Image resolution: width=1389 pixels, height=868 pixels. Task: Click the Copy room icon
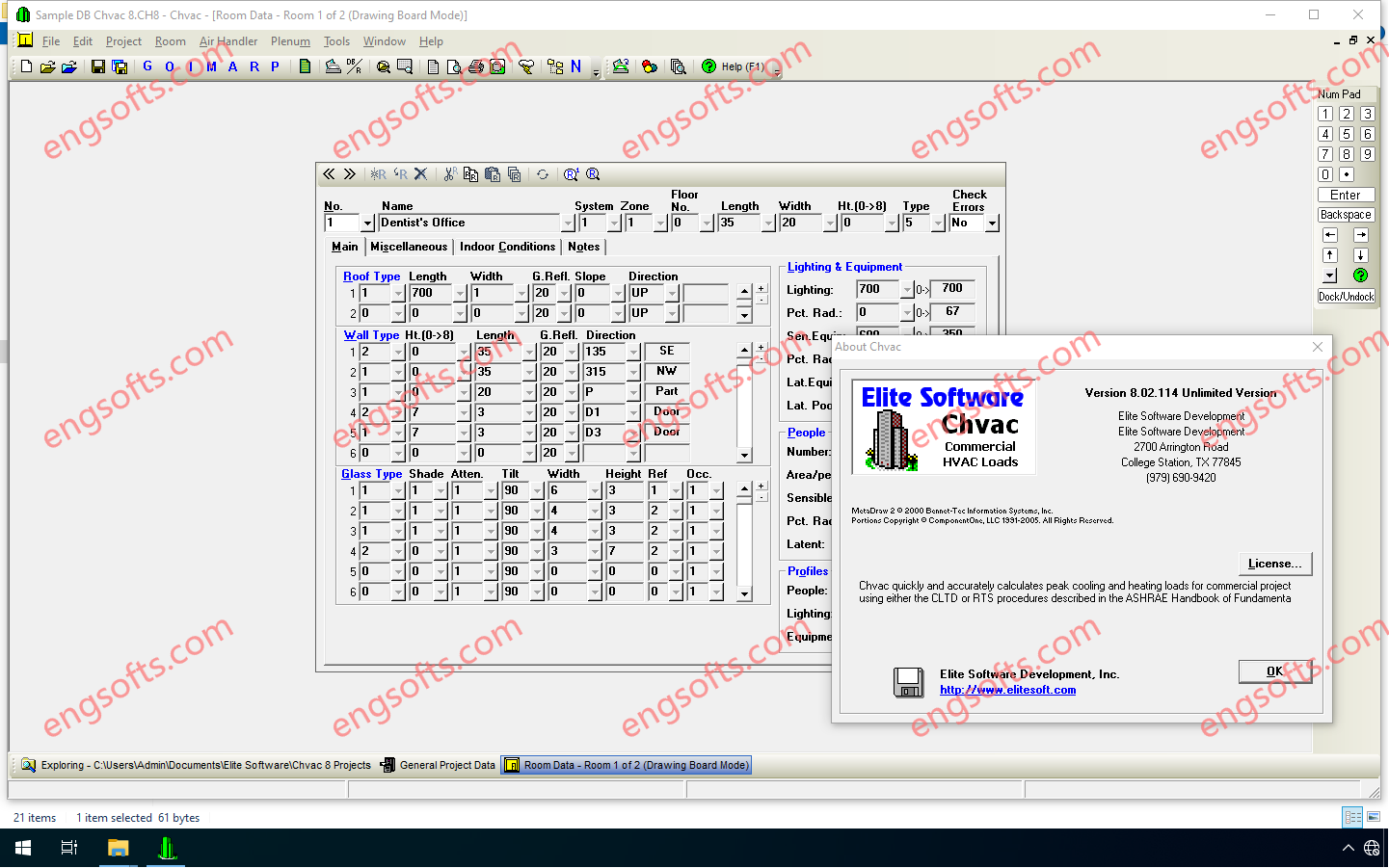(470, 174)
